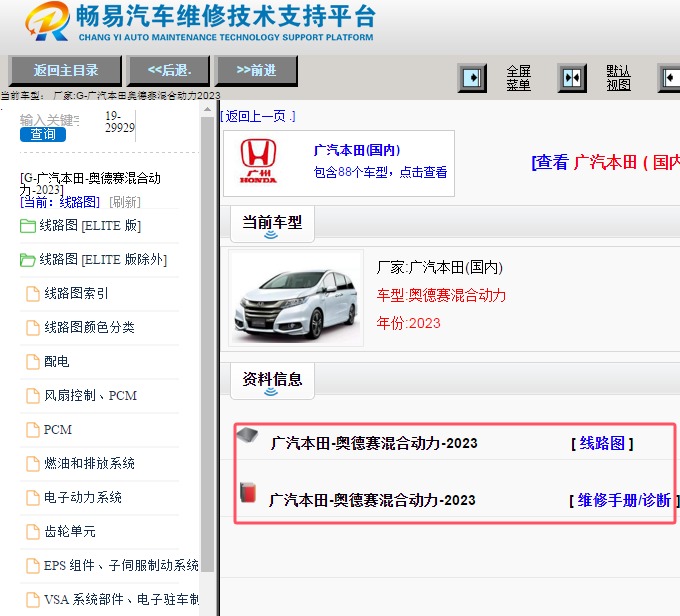Select the 资料信息 tab
Screen dimensions: 680x616
(272, 381)
